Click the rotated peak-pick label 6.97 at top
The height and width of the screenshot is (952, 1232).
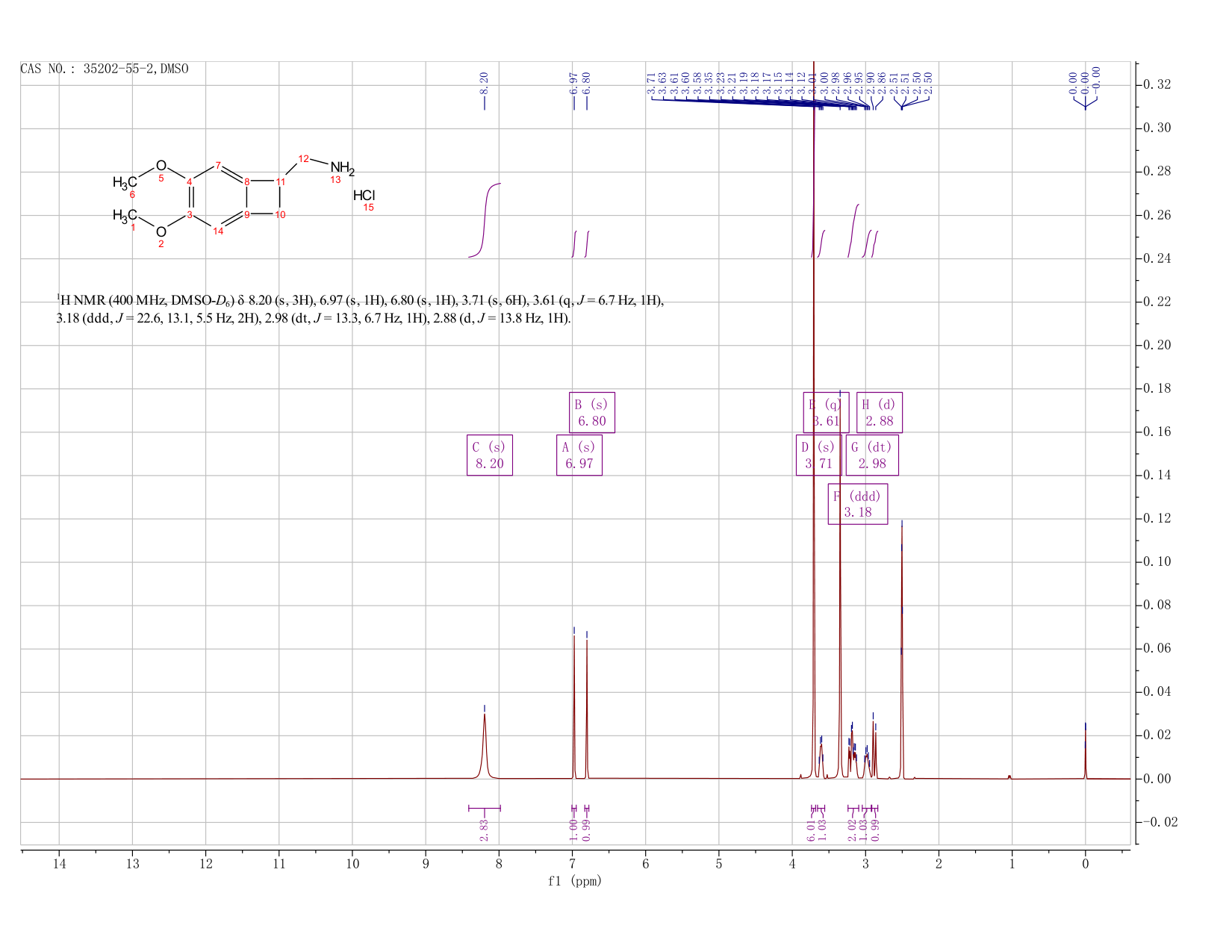573,83
